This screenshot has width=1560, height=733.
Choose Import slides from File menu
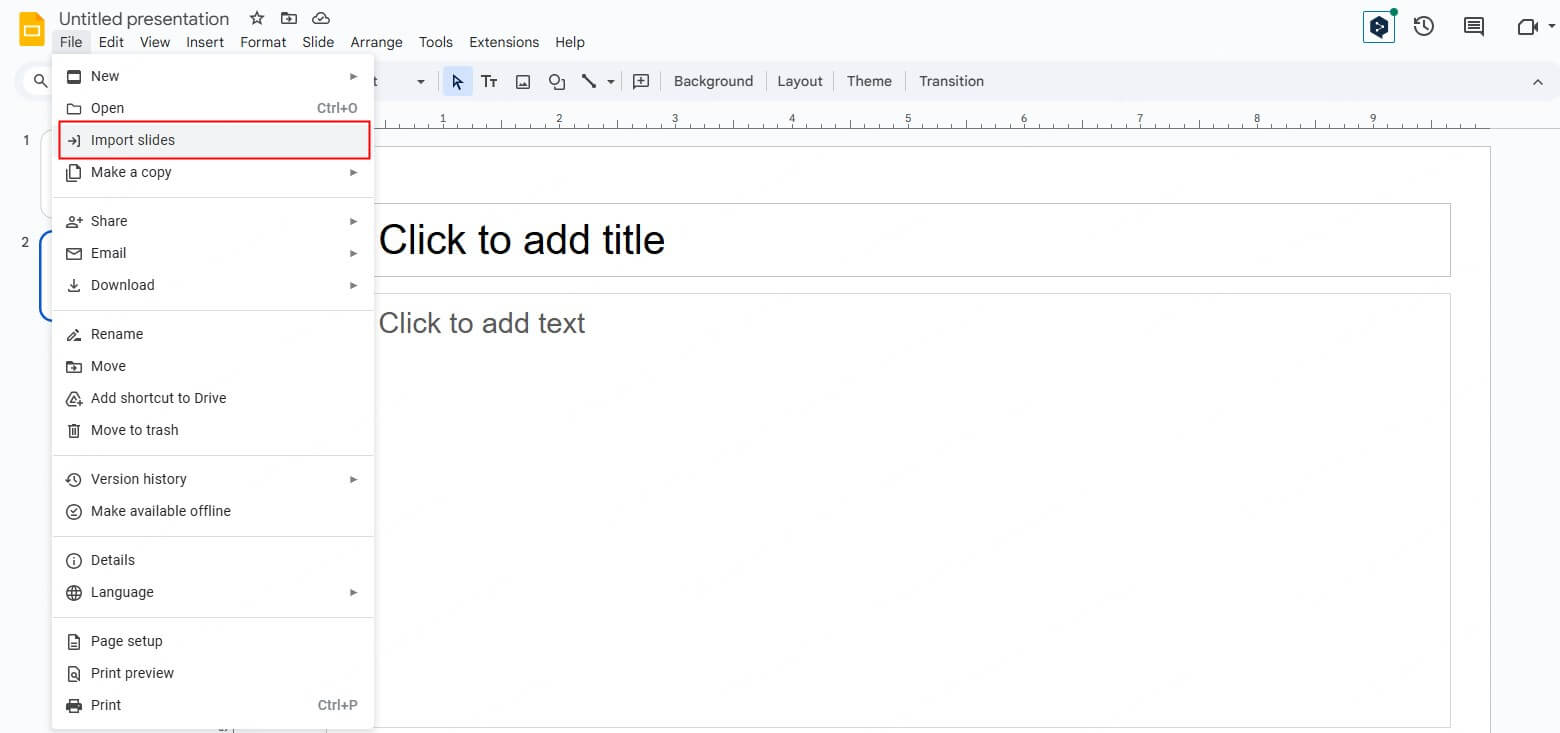pyautogui.click(x=133, y=140)
